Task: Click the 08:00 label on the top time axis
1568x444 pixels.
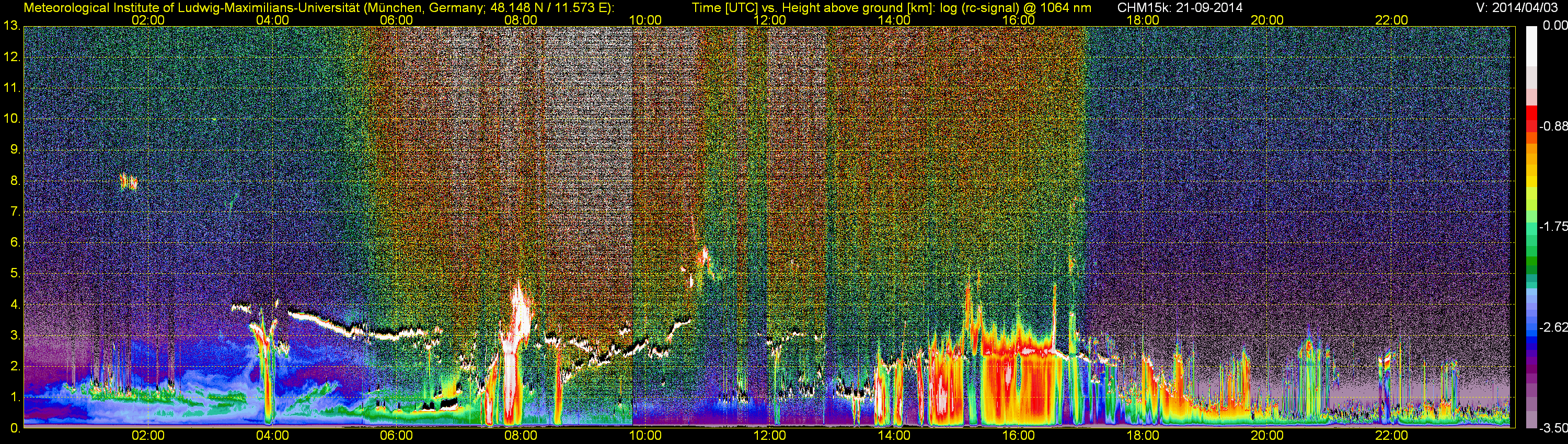Action: [x=521, y=20]
